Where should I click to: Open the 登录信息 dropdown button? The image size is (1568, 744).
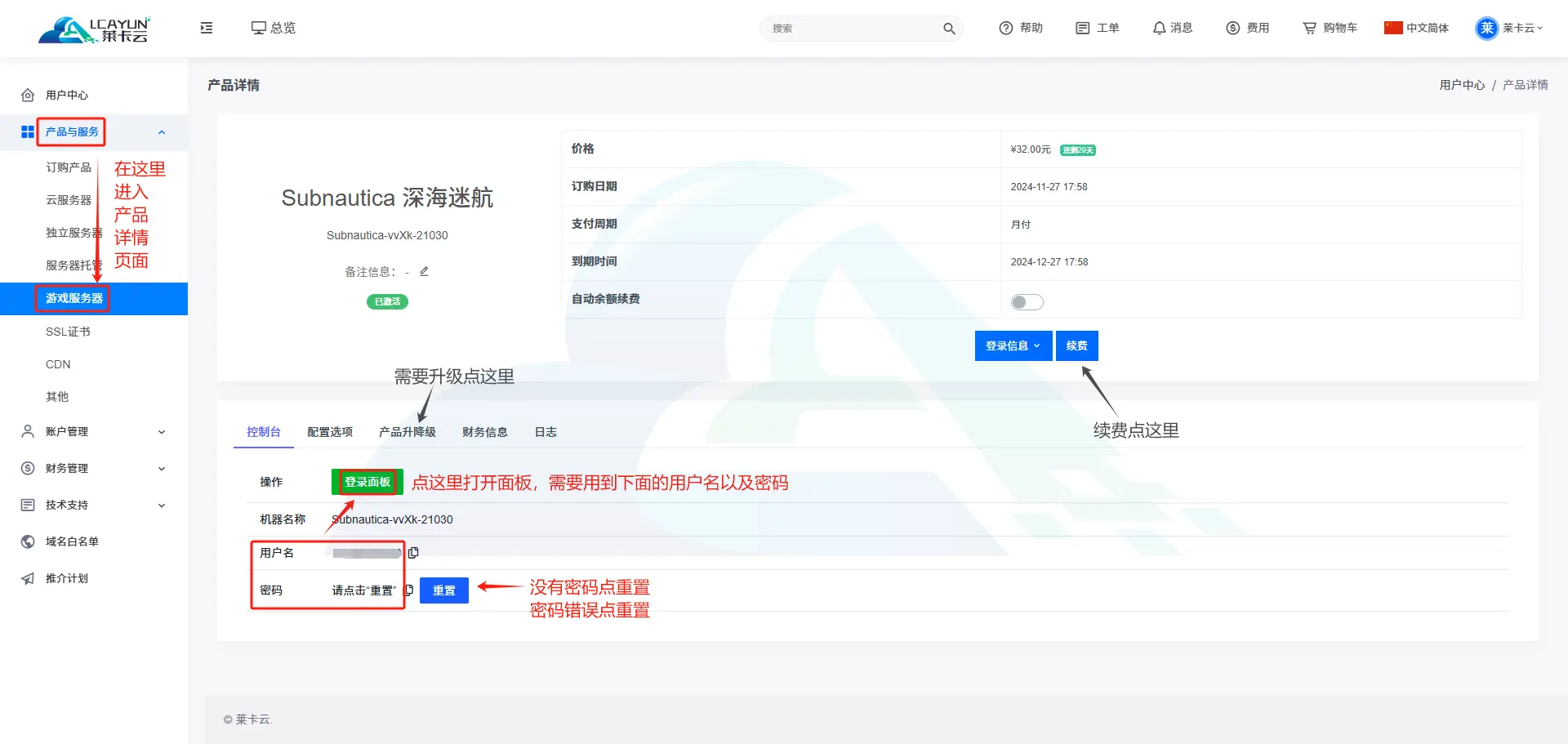pyautogui.click(x=1013, y=345)
